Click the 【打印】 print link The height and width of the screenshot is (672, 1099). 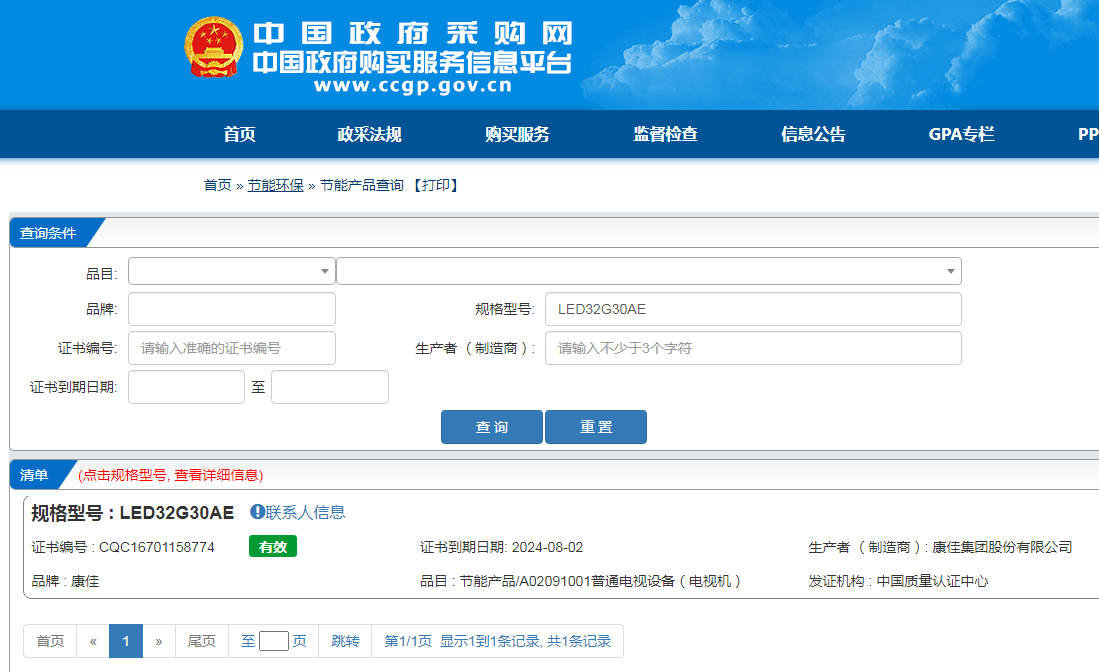pos(435,185)
